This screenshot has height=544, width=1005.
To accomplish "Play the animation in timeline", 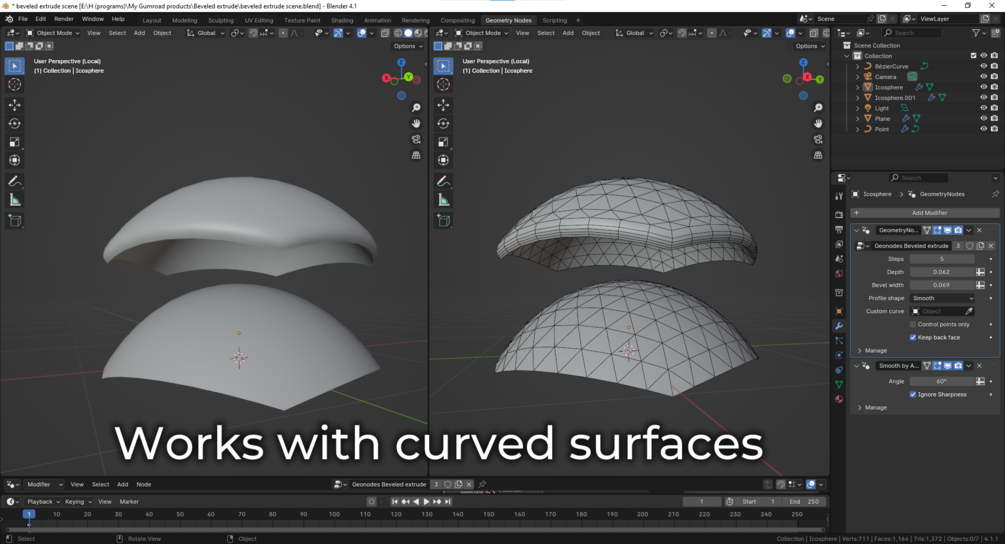I will click(426, 502).
